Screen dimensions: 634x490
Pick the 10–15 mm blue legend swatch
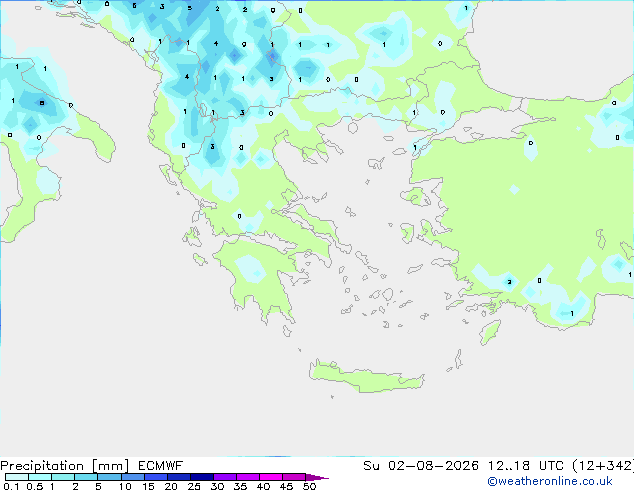click(x=132, y=477)
